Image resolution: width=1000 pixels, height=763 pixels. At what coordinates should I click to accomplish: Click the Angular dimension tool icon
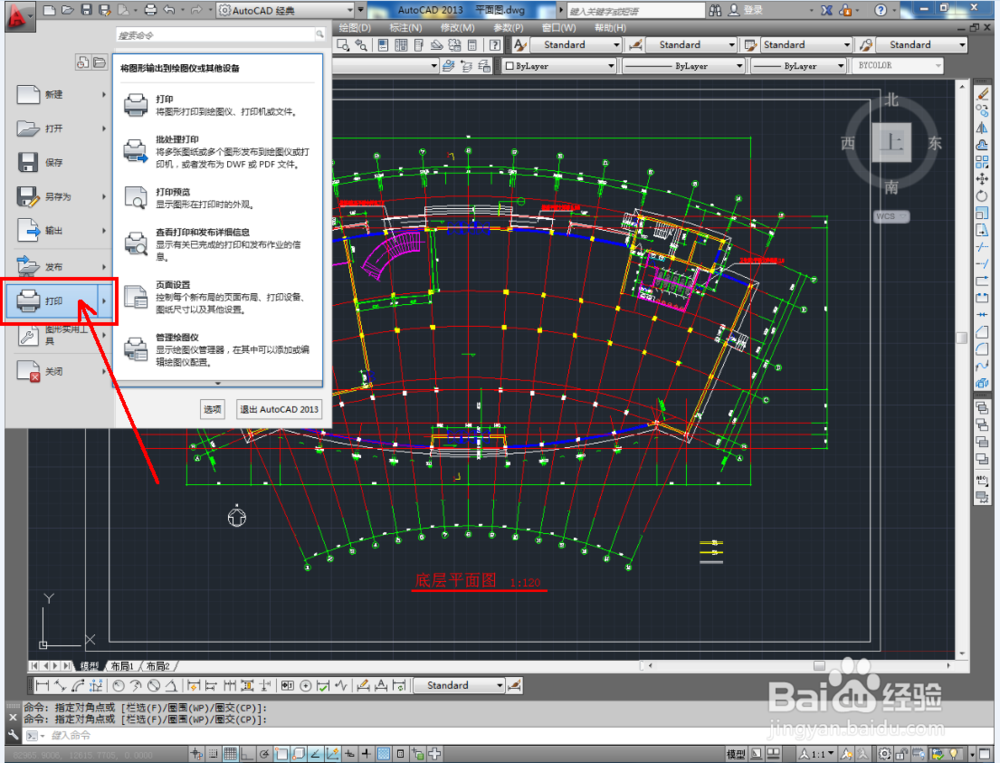tap(171, 686)
